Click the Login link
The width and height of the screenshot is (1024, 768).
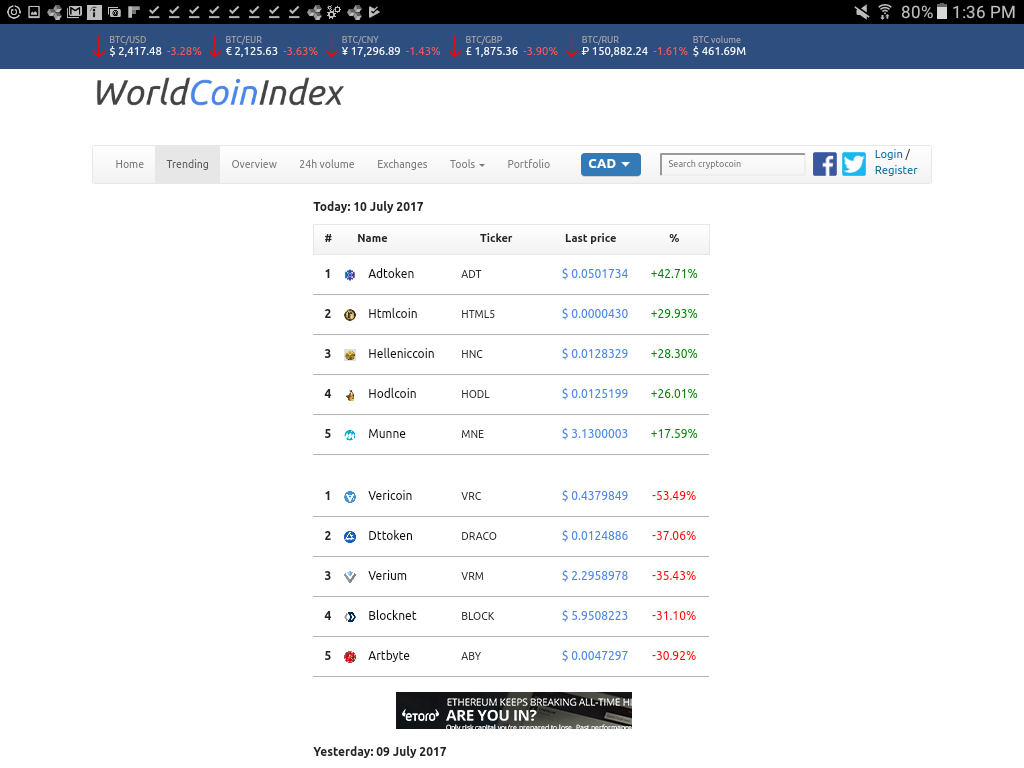pyautogui.click(x=888, y=154)
